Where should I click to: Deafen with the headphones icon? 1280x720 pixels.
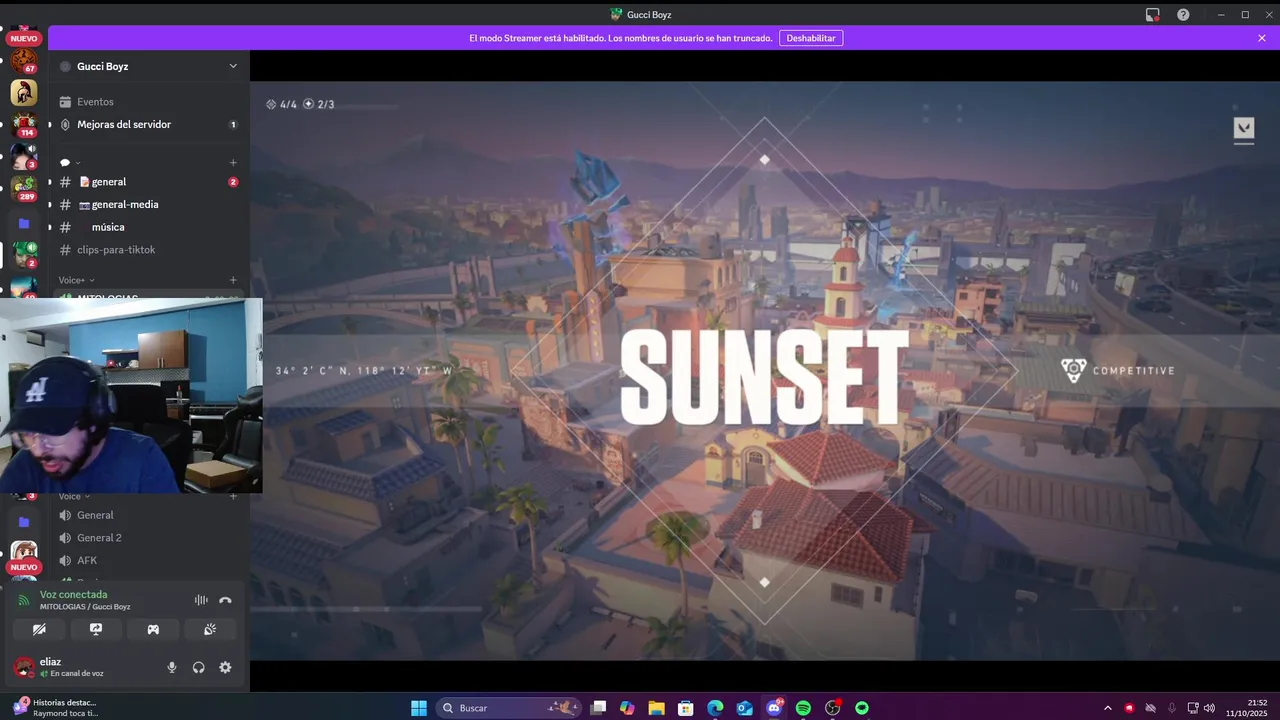(x=199, y=667)
